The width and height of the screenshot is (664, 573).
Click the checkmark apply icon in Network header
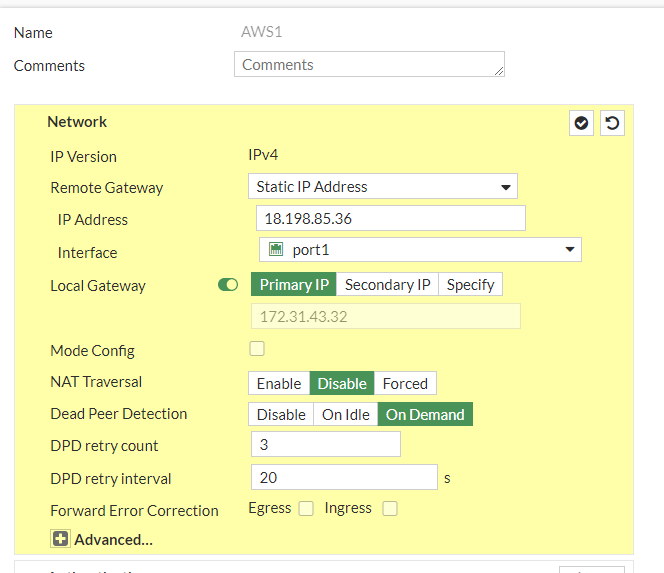581,123
